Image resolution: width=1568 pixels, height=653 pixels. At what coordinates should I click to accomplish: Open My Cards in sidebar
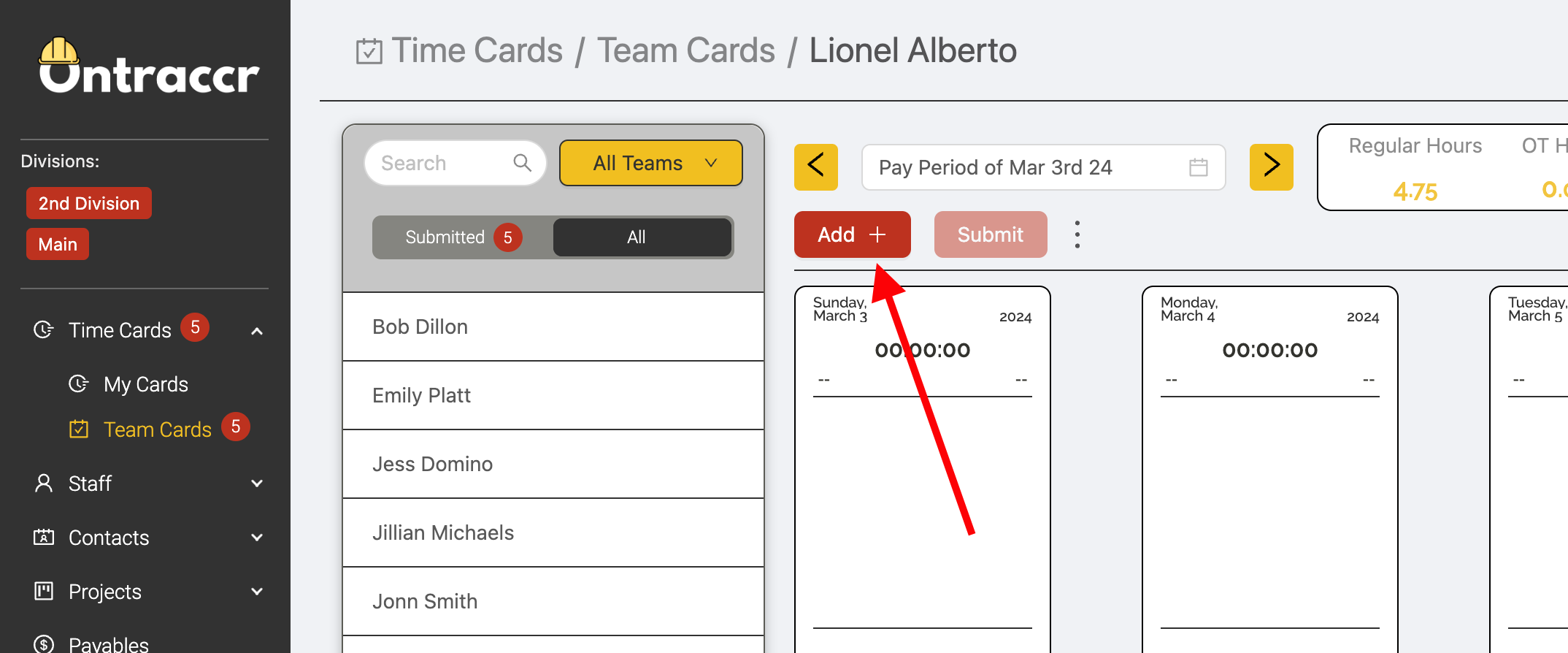[x=145, y=384]
